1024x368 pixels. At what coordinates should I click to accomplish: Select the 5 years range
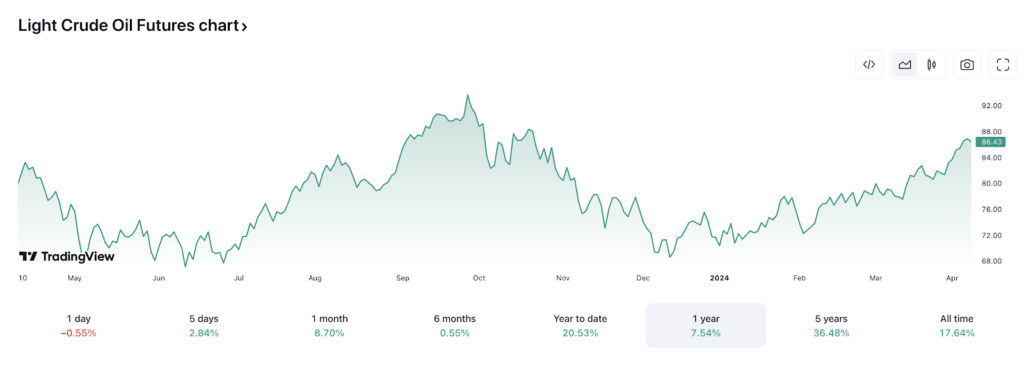click(x=831, y=326)
